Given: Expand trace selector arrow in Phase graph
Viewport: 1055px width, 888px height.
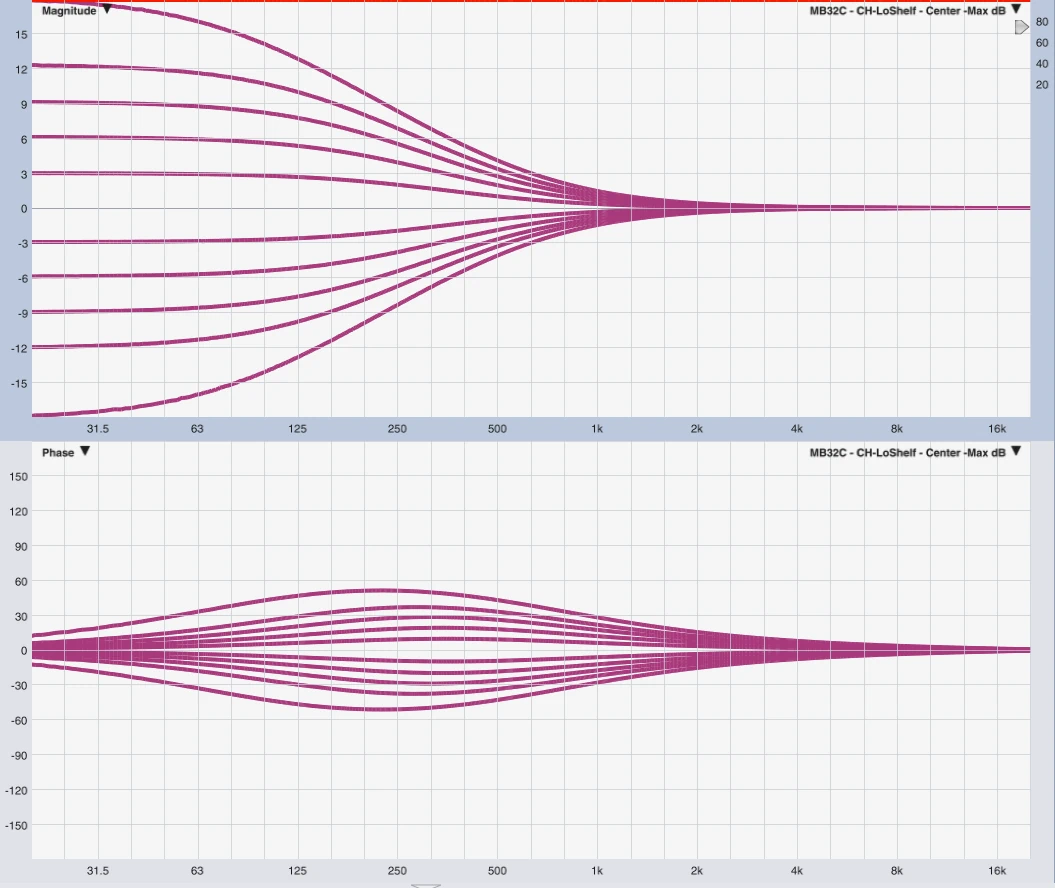Looking at the screenshot, I should pos(1016,452).
